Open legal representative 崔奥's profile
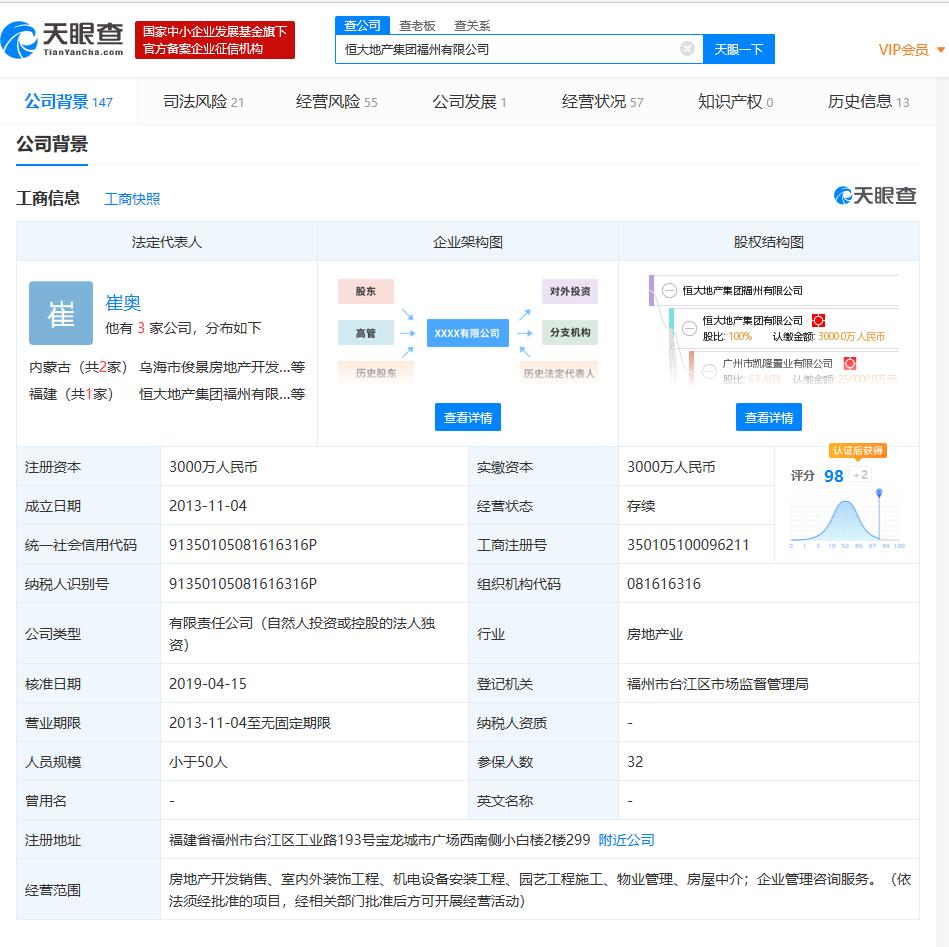Screen dimensions: 949x947 coord(123,302)
